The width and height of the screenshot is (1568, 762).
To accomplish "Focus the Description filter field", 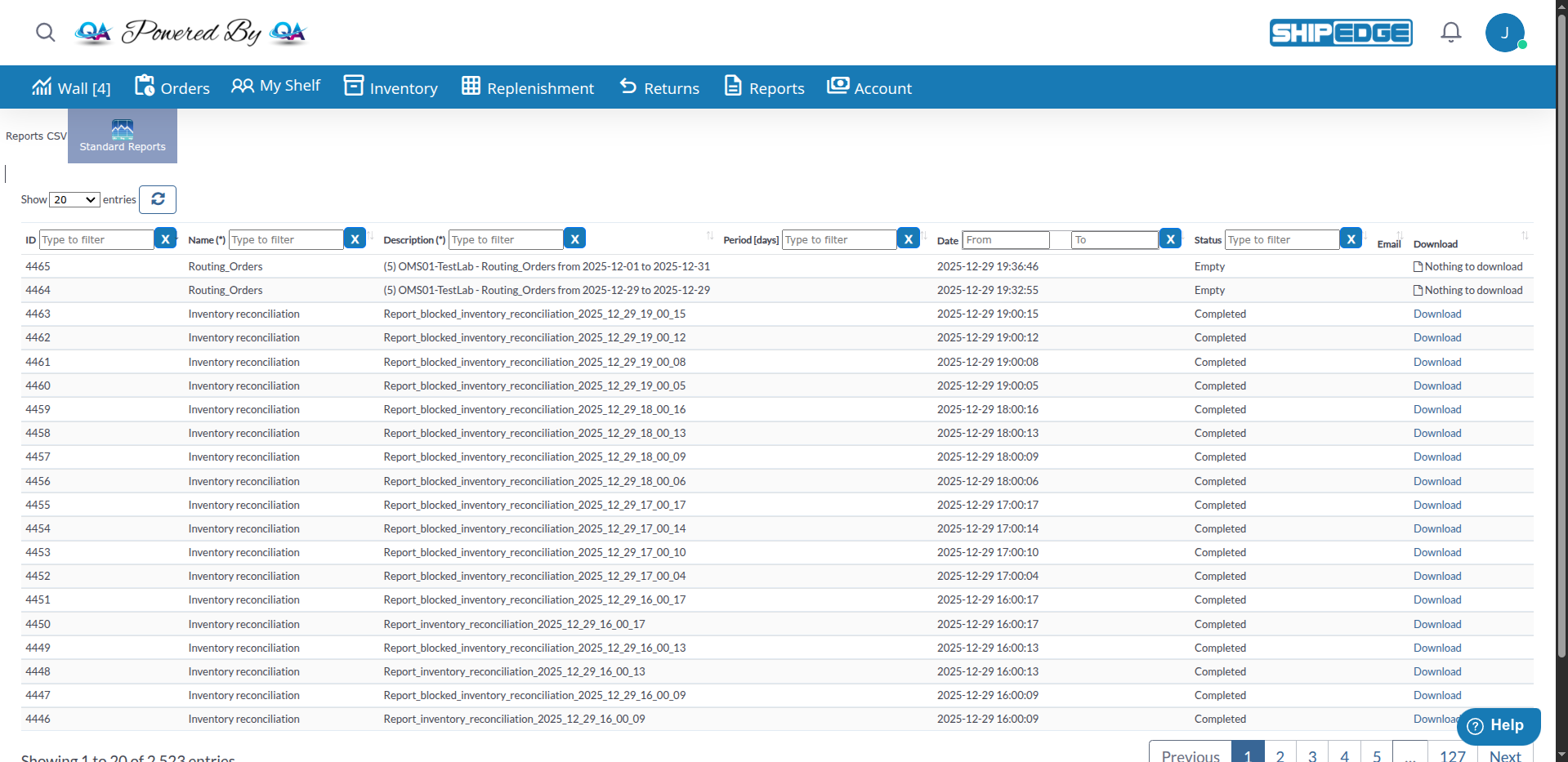I will tap(506, 240).
